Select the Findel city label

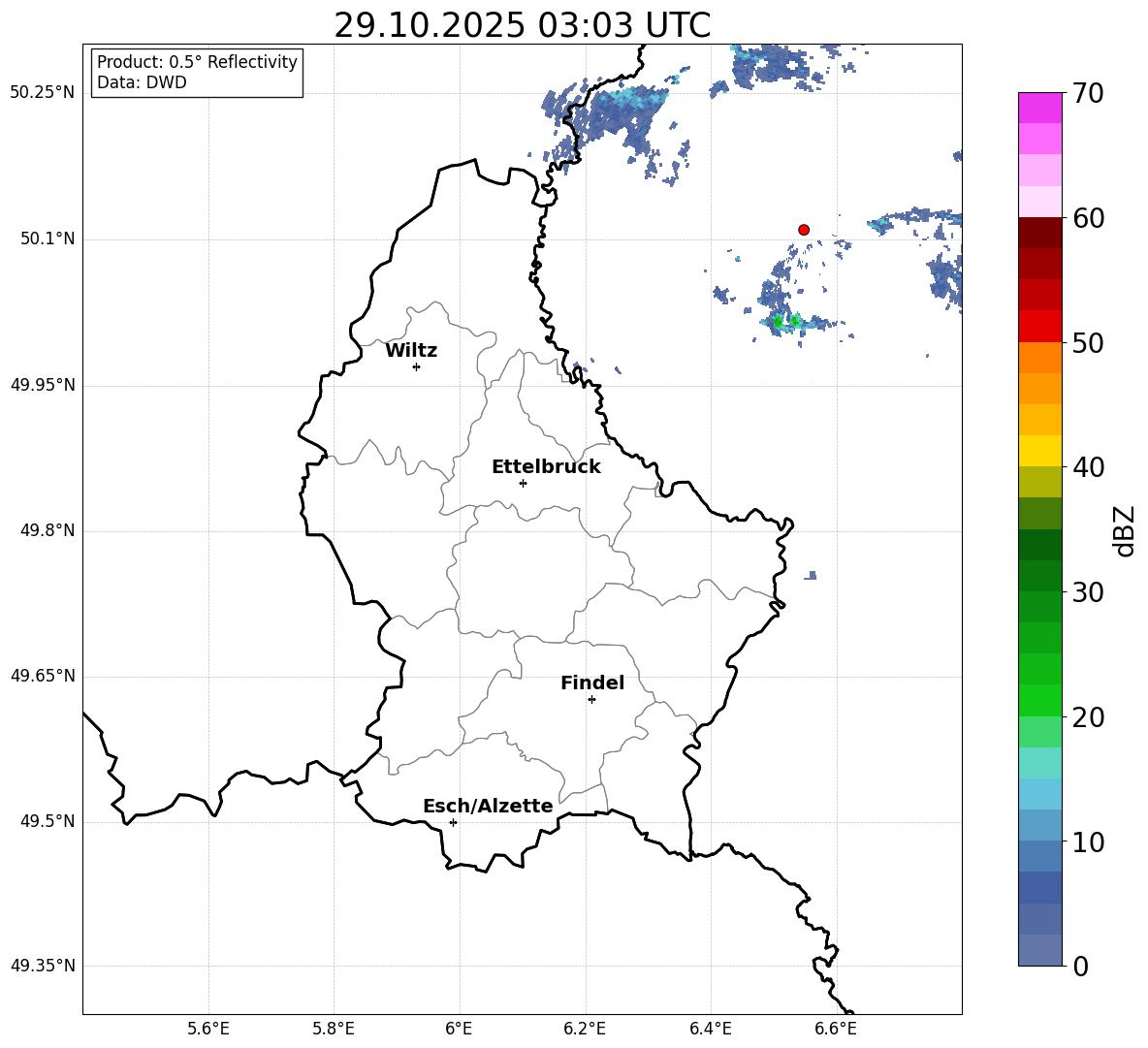[x=592, y=683]
